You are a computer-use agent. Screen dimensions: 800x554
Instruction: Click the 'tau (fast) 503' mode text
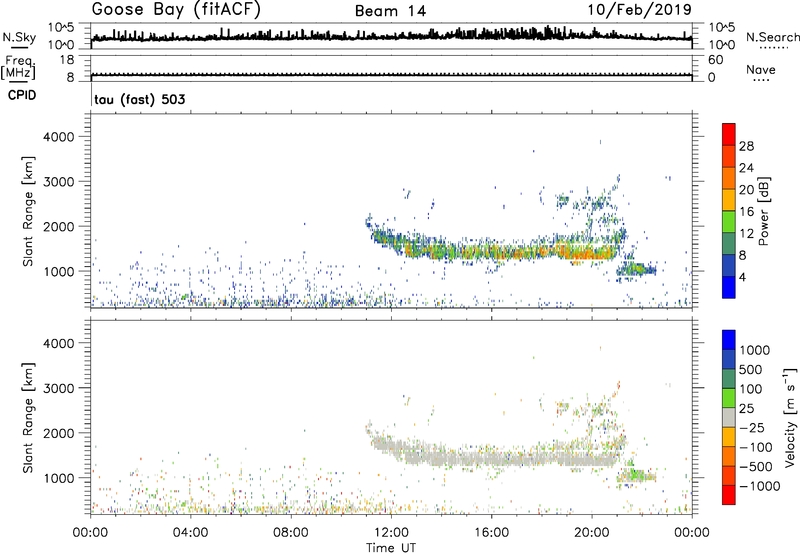pos(140,99)
